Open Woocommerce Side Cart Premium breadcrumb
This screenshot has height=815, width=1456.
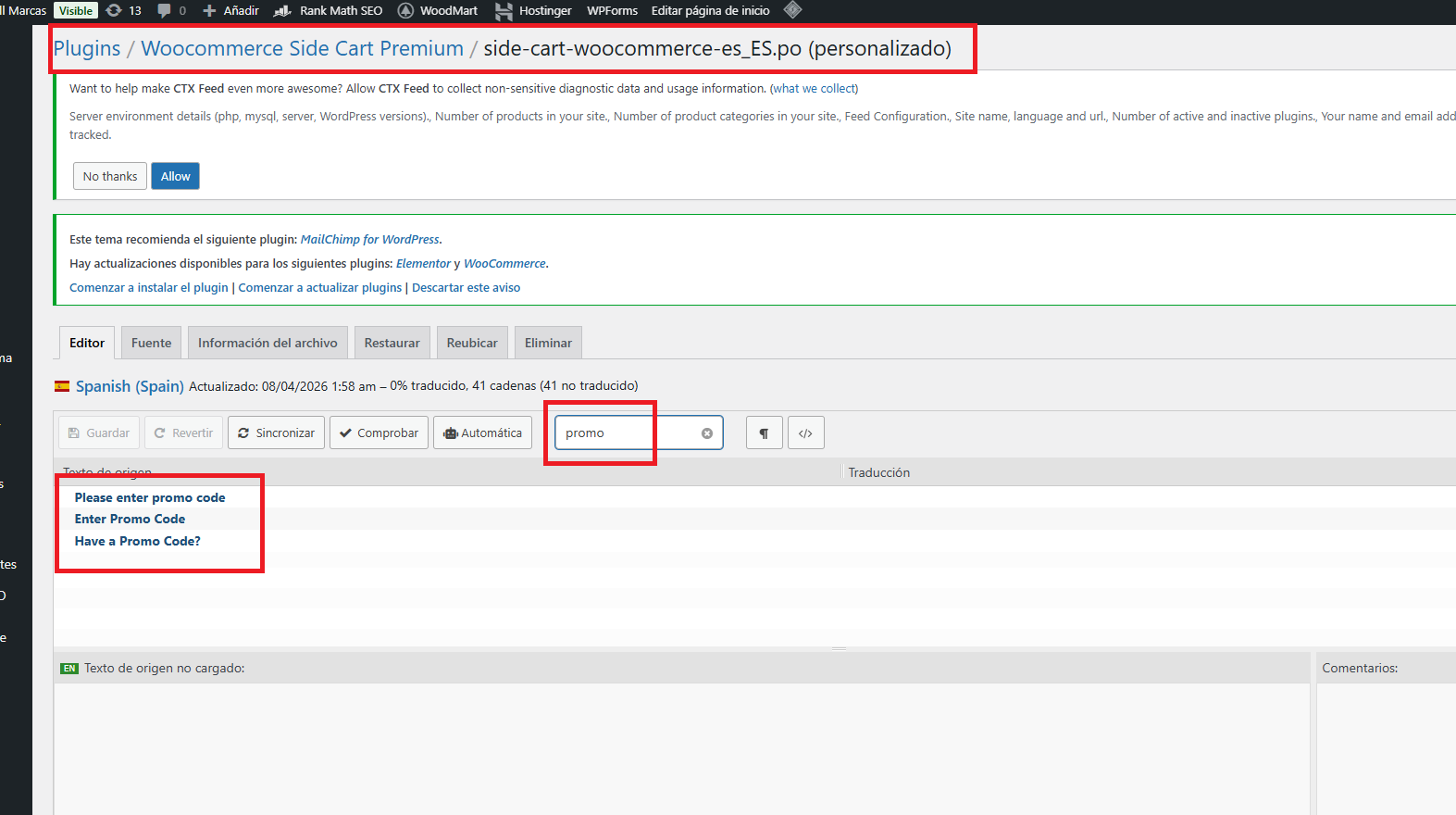click(x=302, y=48)
